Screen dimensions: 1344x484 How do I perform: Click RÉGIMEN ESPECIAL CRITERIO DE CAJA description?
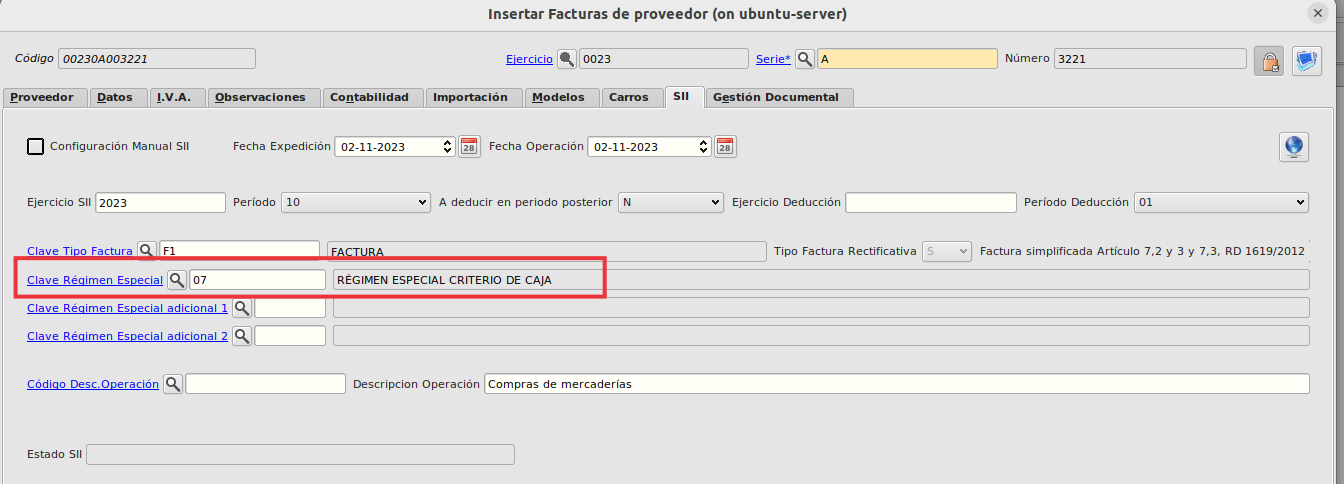(820, 280)
